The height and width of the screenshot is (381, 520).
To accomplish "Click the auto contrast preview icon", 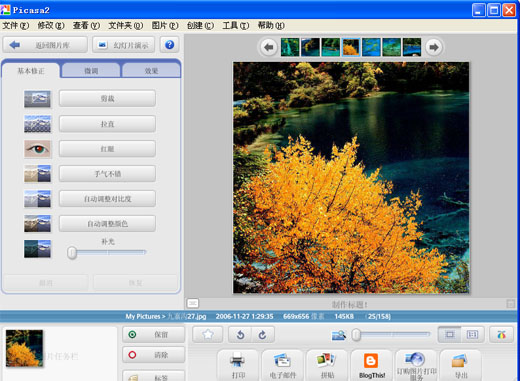I will [x=37, y=199].
